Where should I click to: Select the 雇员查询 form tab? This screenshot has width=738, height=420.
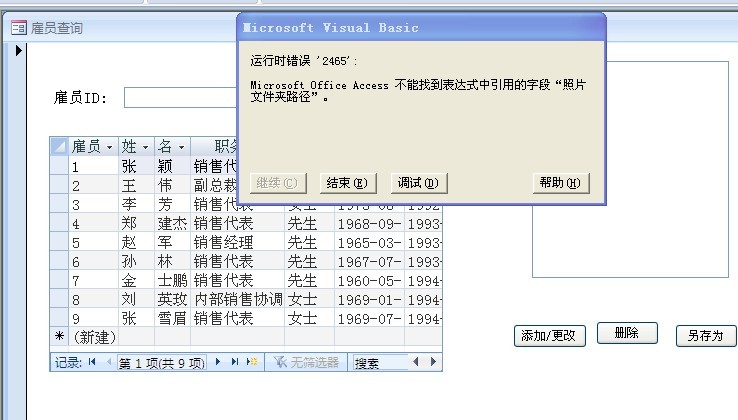tap(56, 28)
